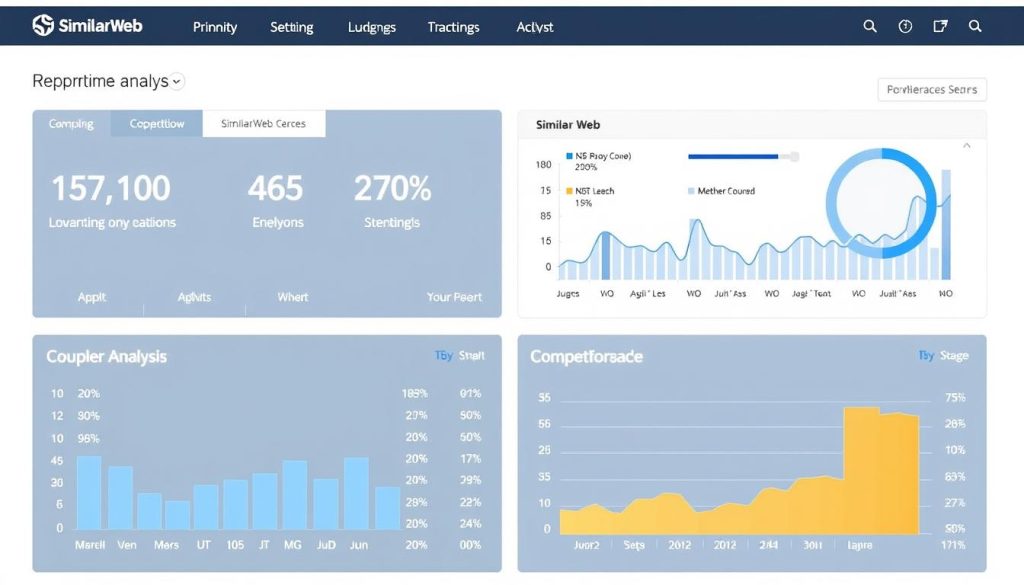Click the SimilarWeb logo icon

tap(43, 25)
